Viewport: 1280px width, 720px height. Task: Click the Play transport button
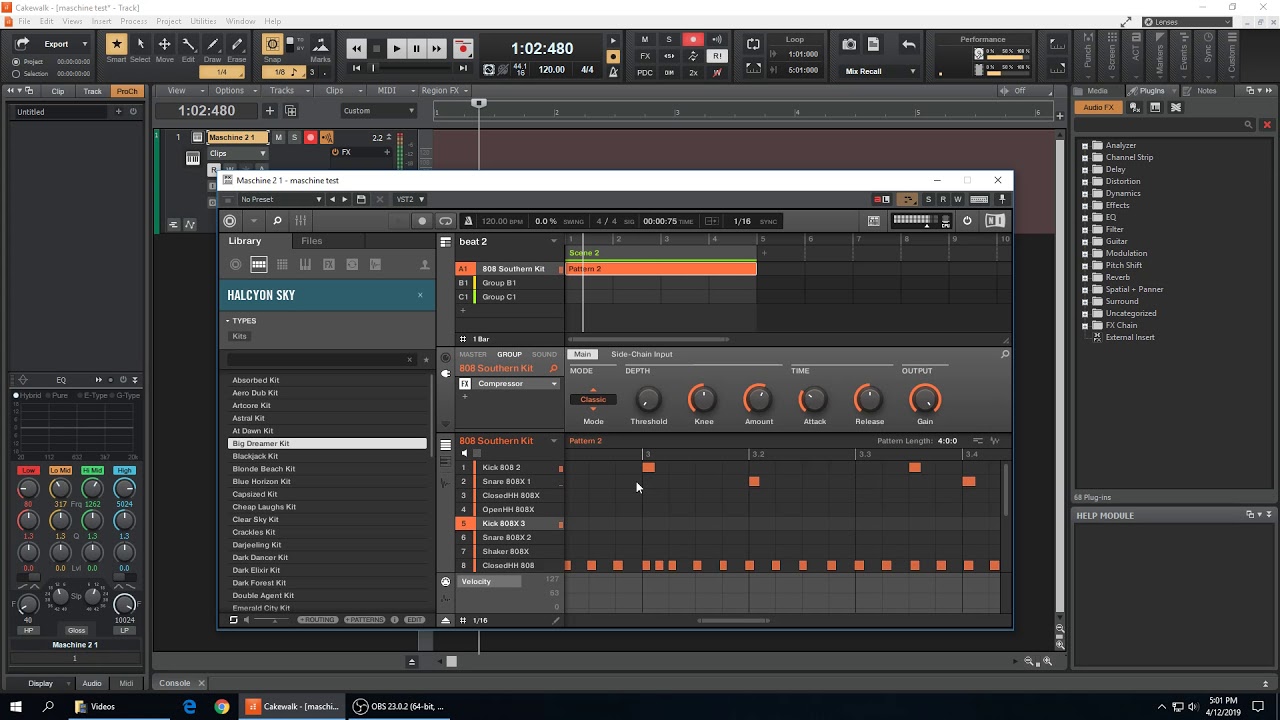point(396,48)
